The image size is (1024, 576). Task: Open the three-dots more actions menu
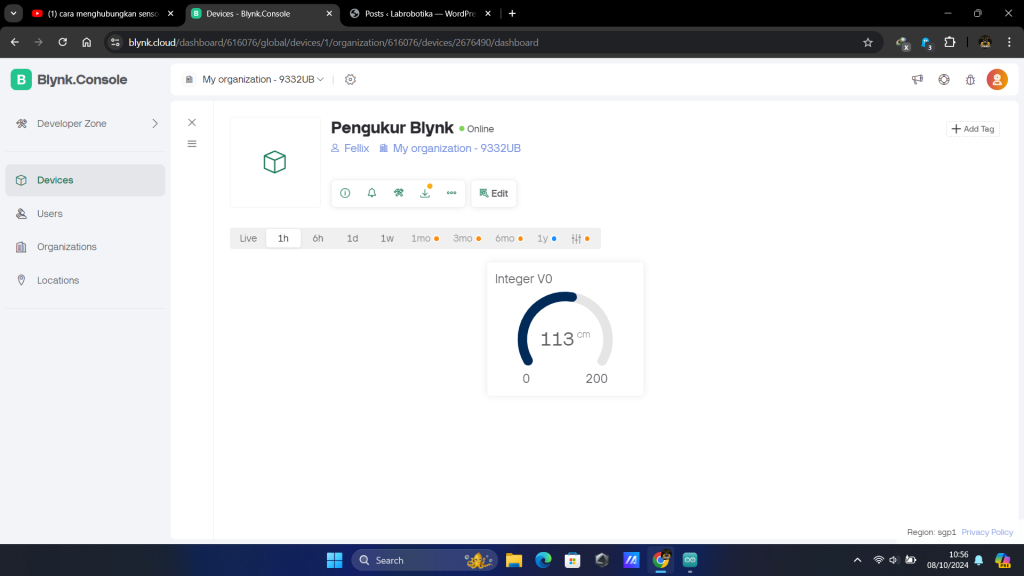tap(452, 193)
